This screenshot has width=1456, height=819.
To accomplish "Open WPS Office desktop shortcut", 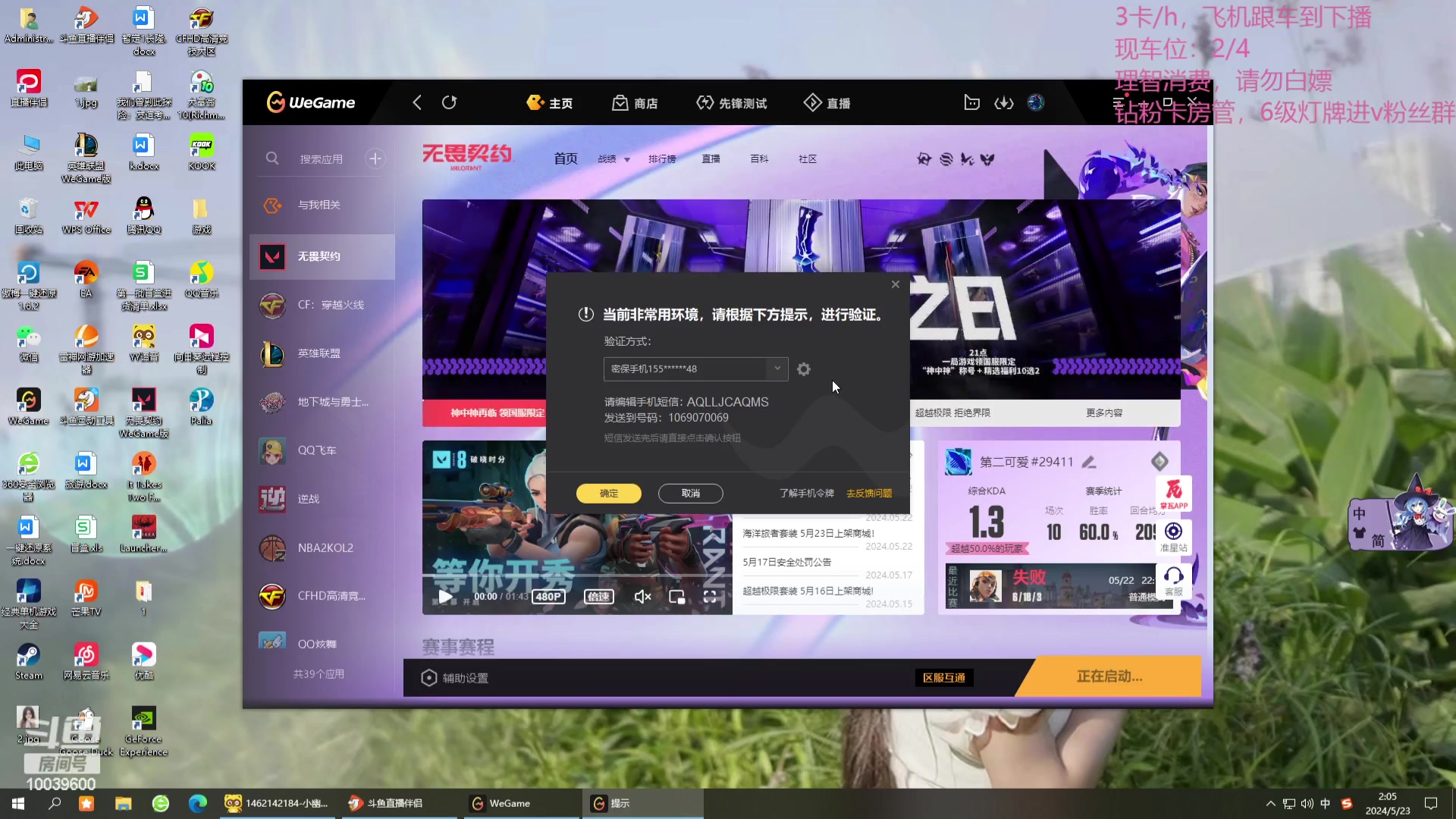I will (x=86, y=215).
